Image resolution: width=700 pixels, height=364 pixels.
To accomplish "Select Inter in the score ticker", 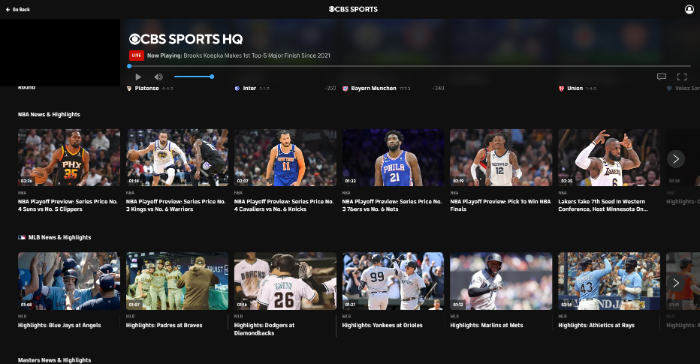I will (x=249, y=88).
